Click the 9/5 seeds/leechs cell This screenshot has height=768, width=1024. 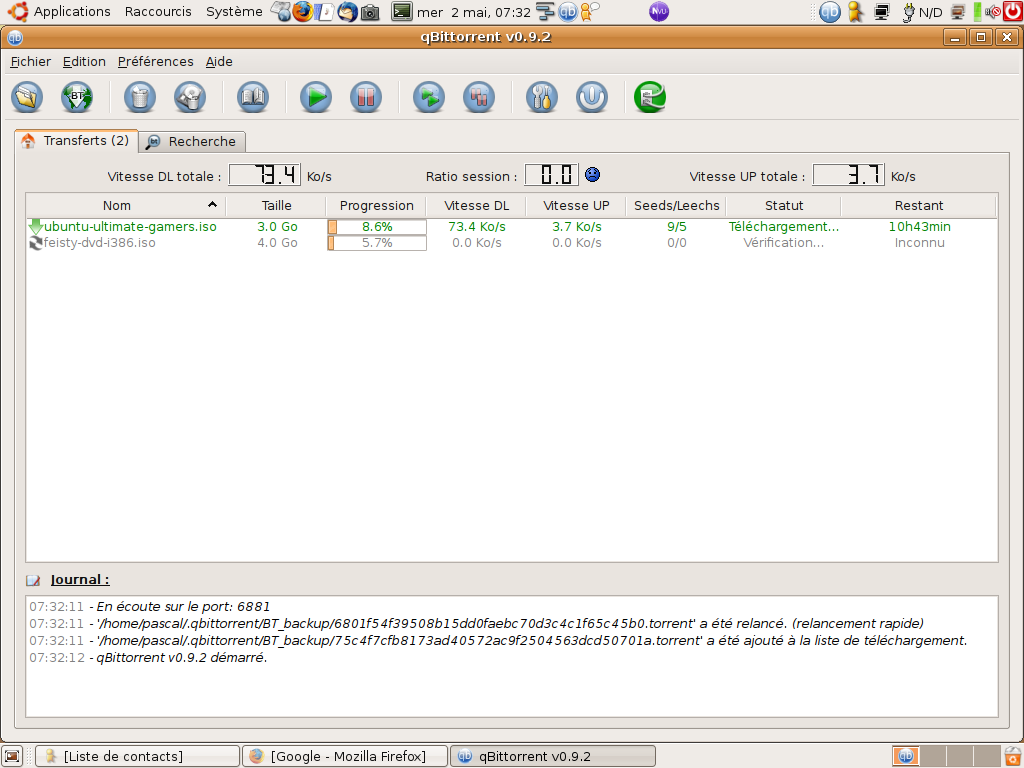pyautogui.click(x=677, y=227)
